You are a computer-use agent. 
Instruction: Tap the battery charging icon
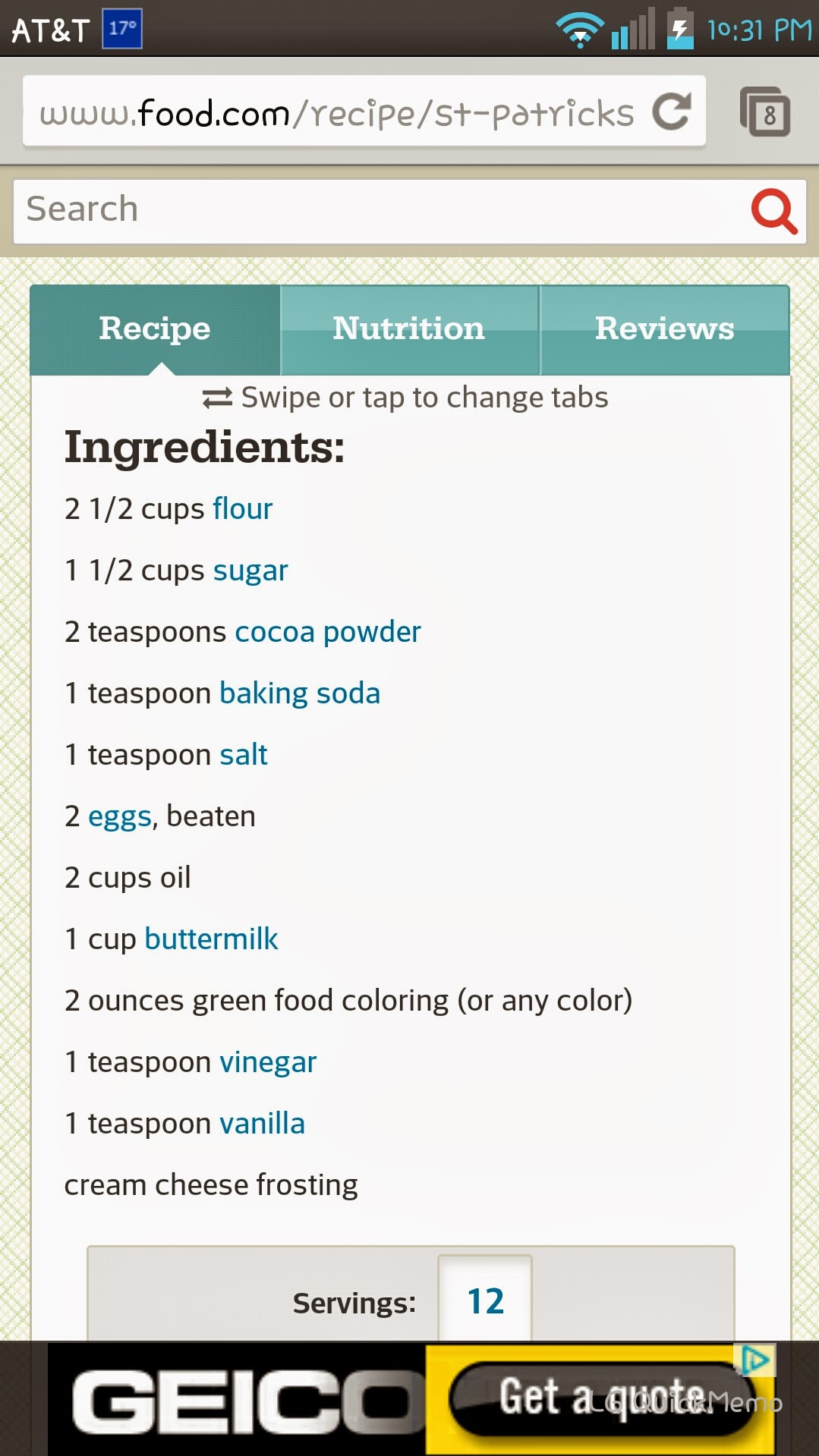click(679, 29)
